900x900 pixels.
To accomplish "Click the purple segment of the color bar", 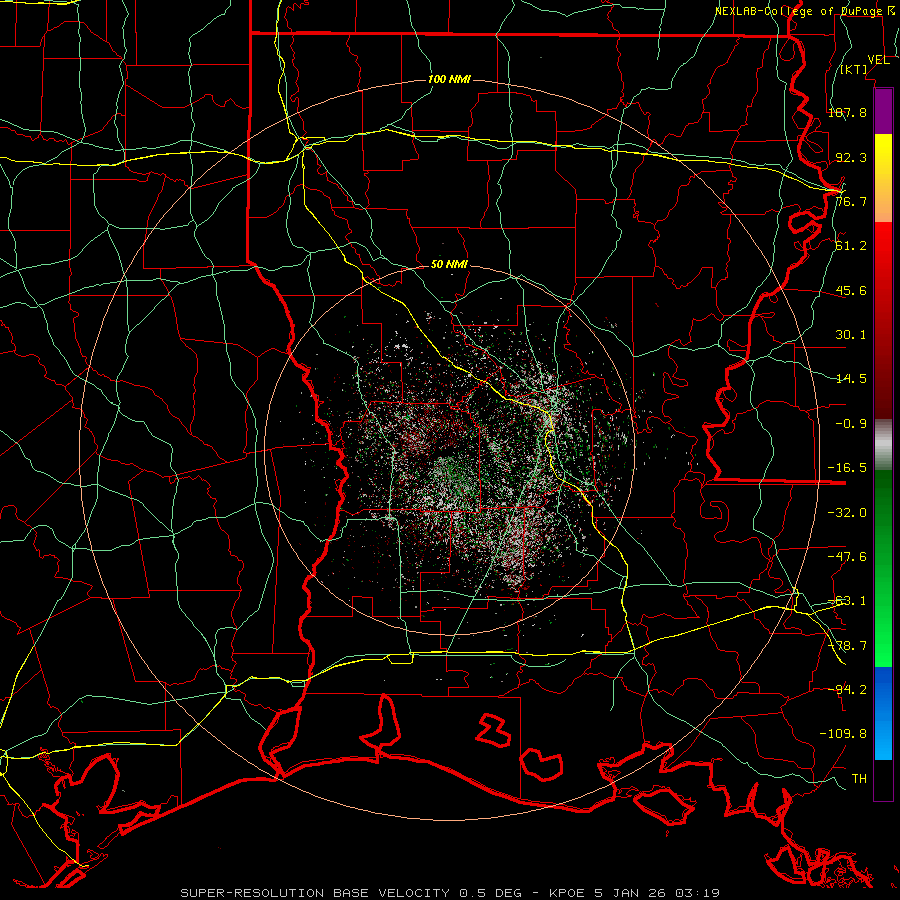I will click(x=883, y=112).
